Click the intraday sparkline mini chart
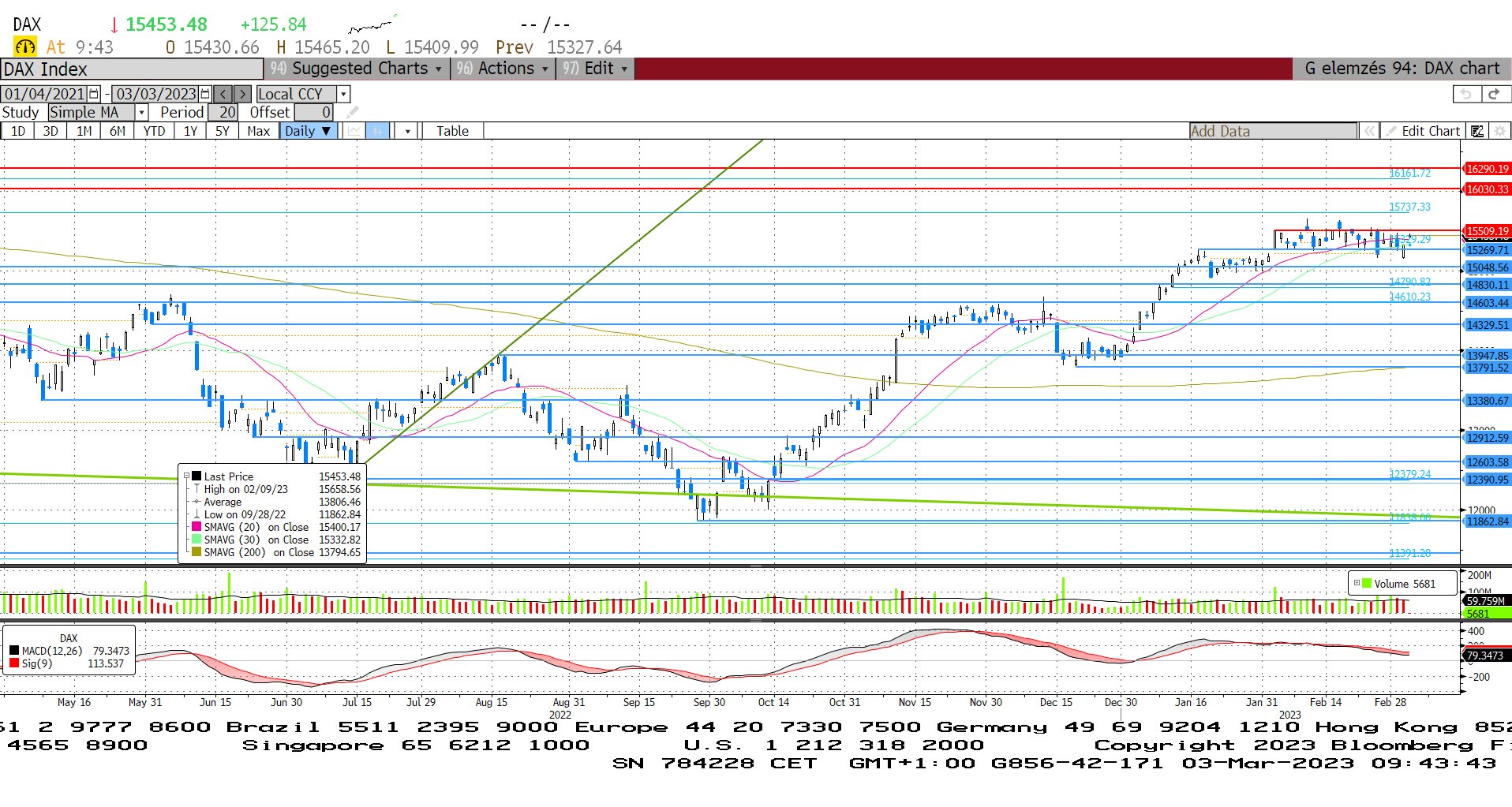The width and height of the screenshot is (1512, 807). (x=372, y=24)
